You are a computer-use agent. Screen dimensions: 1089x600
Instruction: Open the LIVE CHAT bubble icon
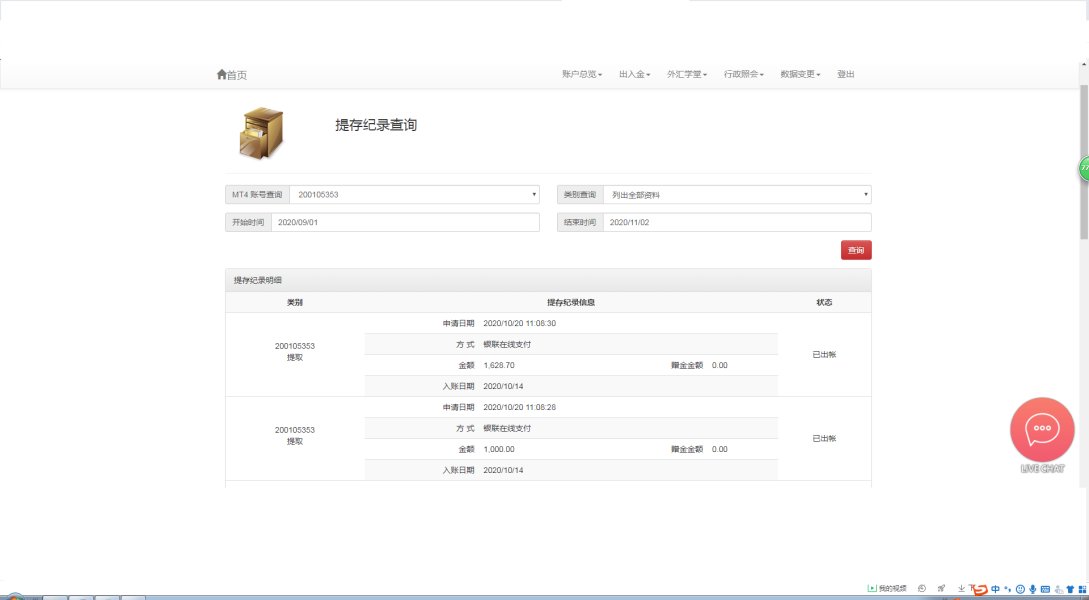pos(1042,429)
